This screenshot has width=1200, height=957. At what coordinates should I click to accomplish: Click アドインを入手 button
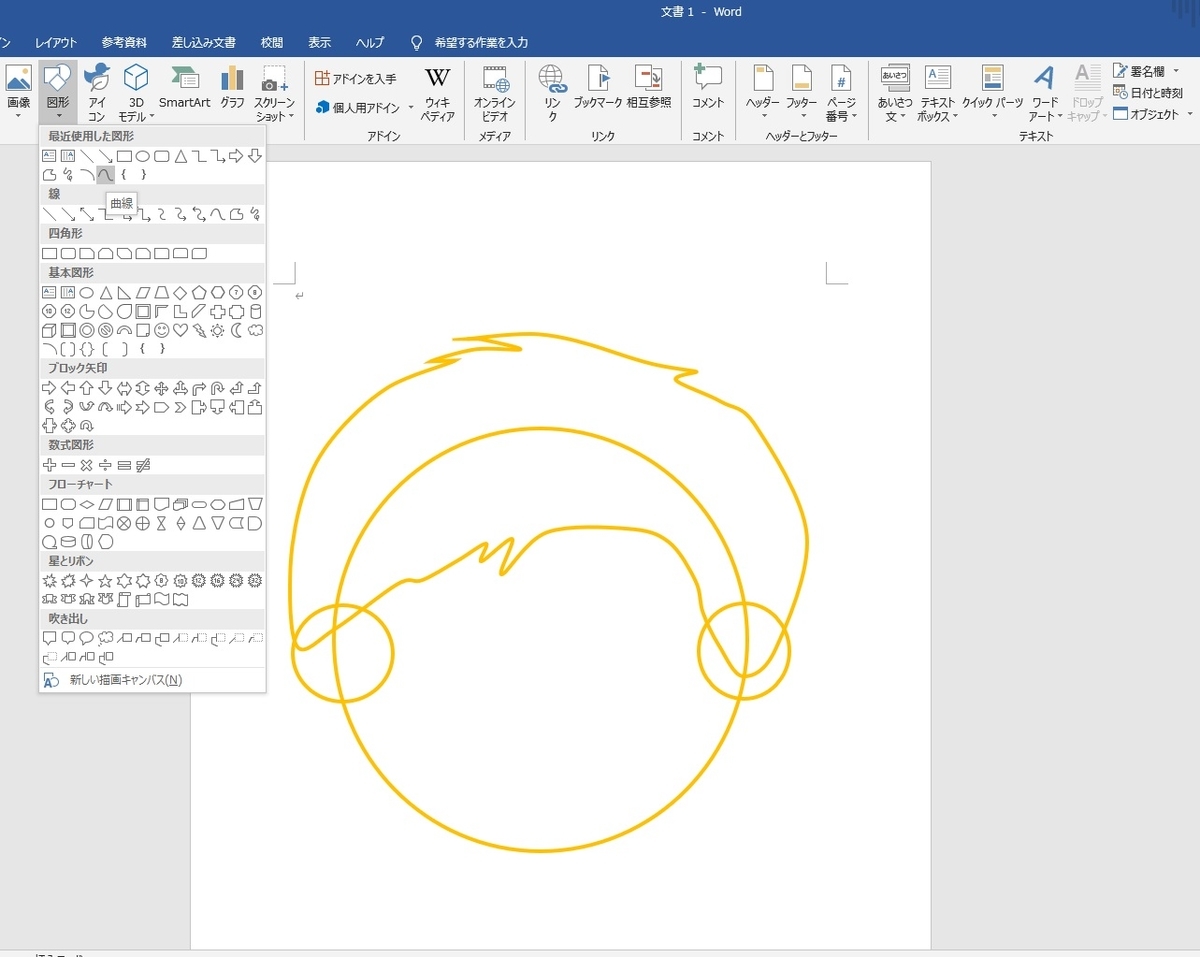(356, 78)
